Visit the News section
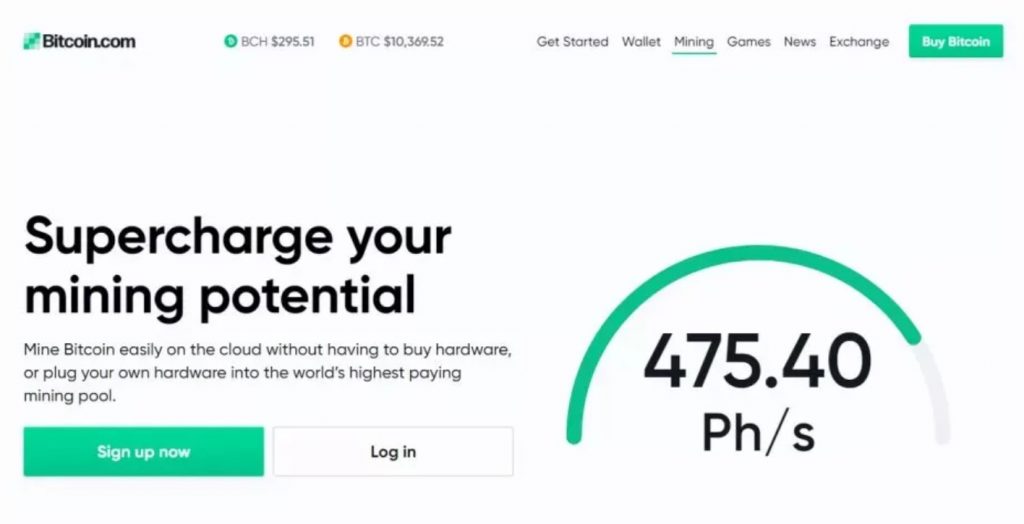Screen dimensions: 1024x524 pyautogui.click(x=799, y=42)
